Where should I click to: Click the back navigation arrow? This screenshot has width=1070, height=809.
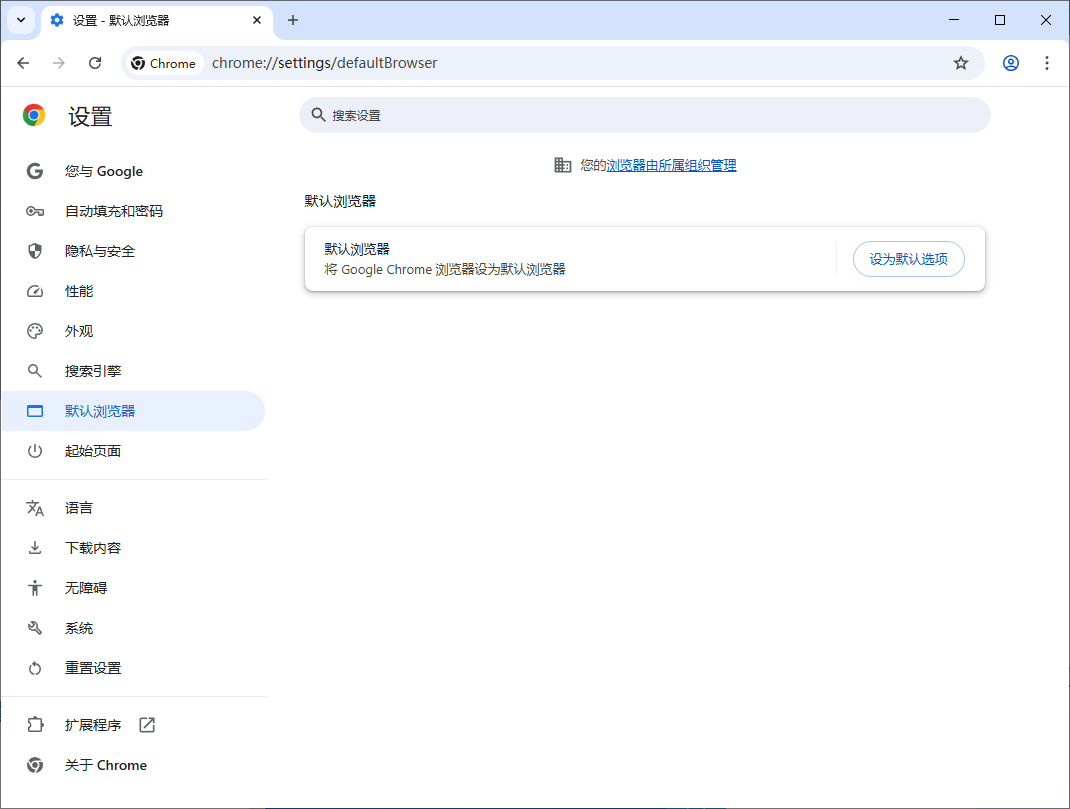tap(23, 63)
